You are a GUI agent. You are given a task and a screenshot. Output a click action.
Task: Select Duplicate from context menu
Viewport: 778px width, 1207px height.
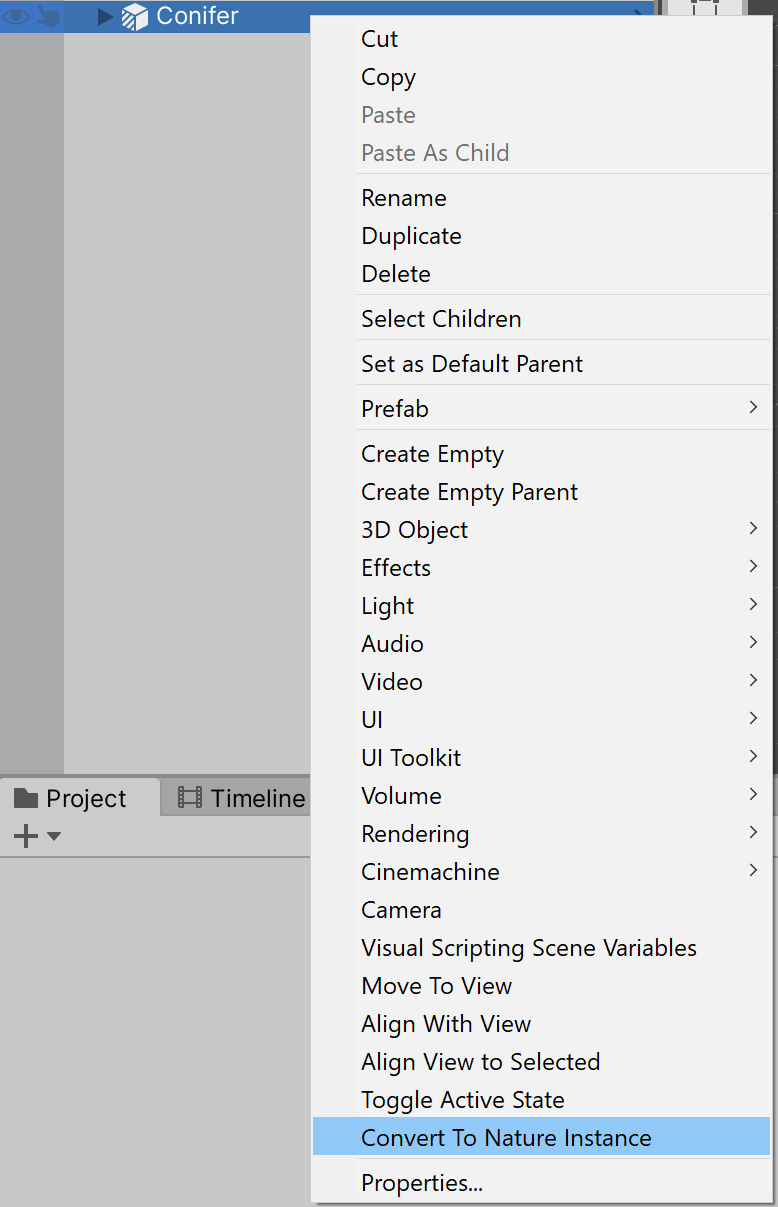pyautogui.click(x=411, y=236)
